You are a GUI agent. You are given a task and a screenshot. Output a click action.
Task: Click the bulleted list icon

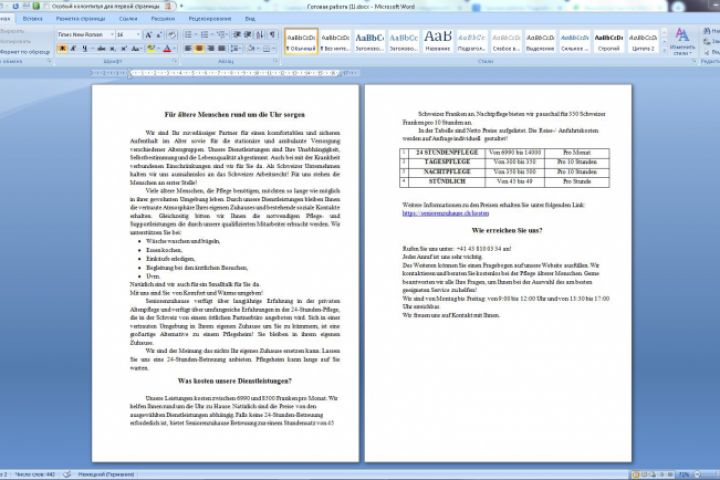(x=188, y=35)
